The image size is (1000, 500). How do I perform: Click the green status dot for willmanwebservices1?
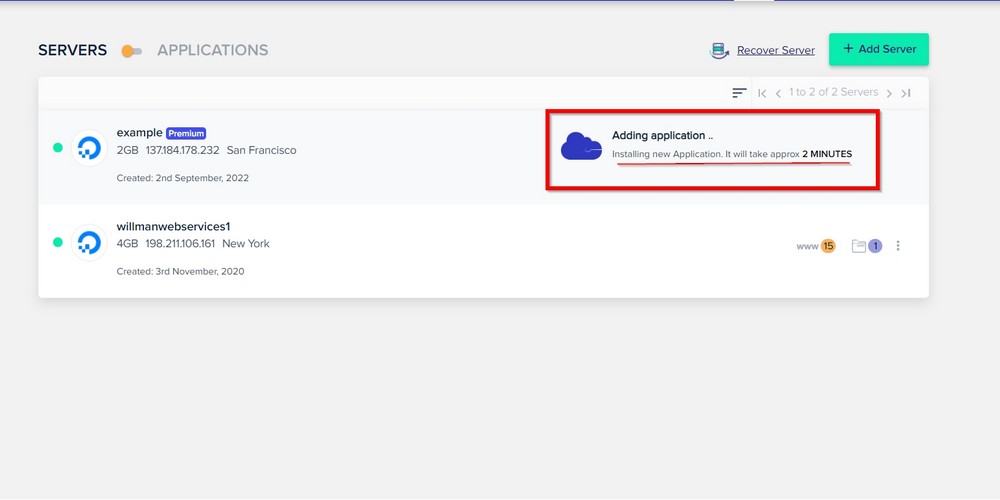click(58, 242)
